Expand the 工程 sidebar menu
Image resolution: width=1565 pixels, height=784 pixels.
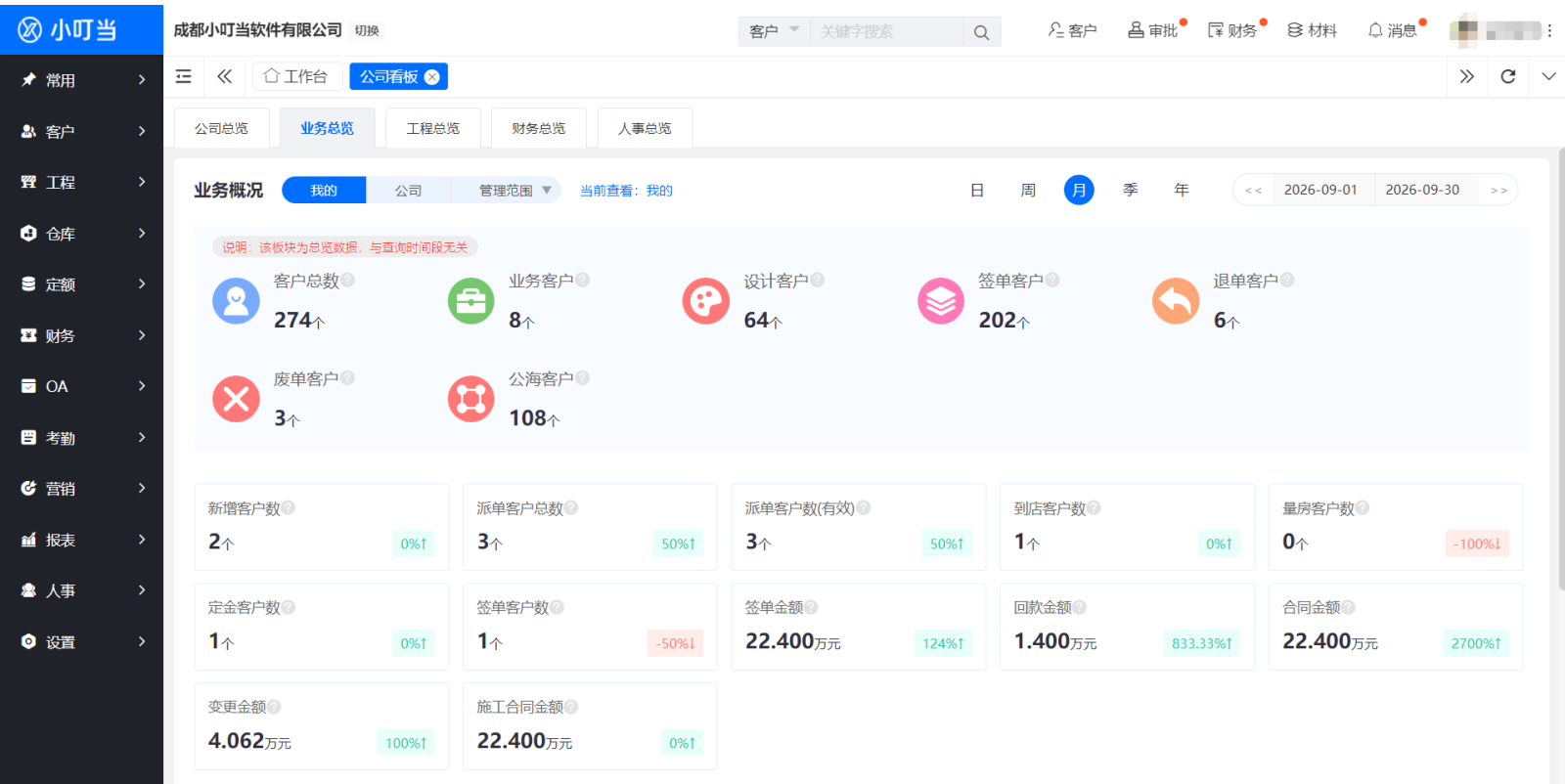[82, 183]
